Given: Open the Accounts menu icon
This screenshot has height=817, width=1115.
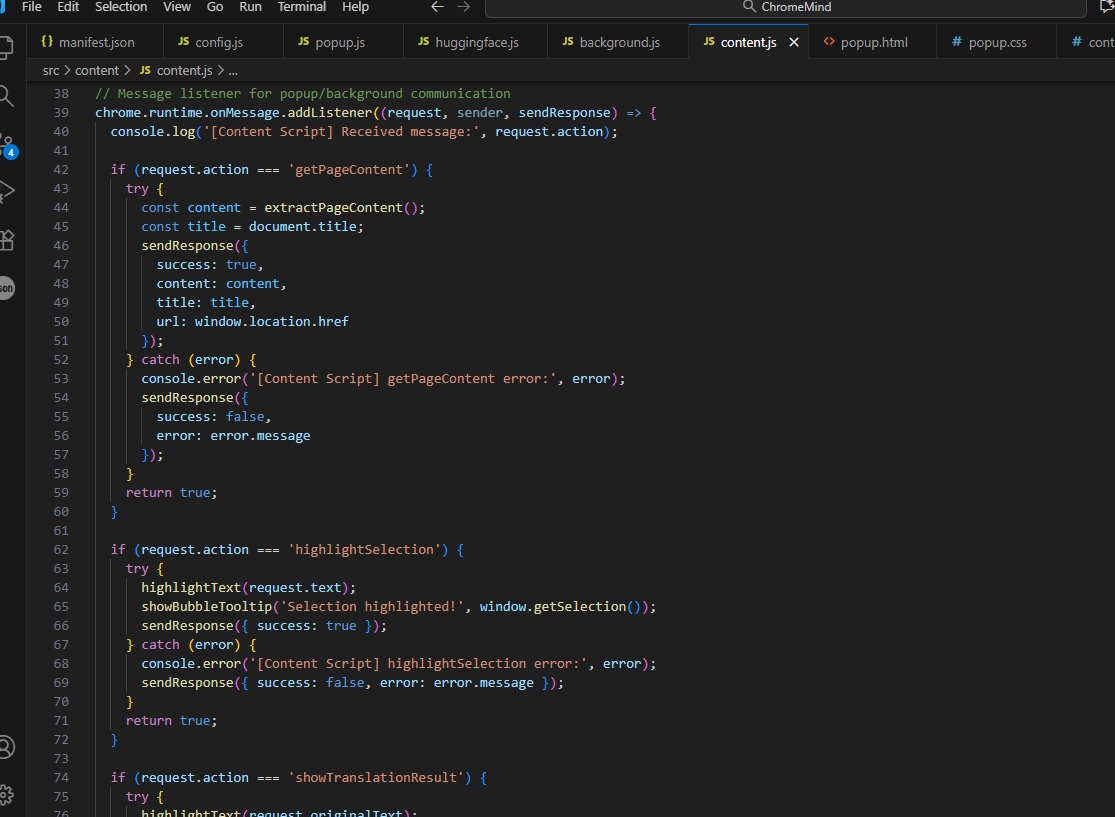Looking at the screenshot, I should (6, 747).
